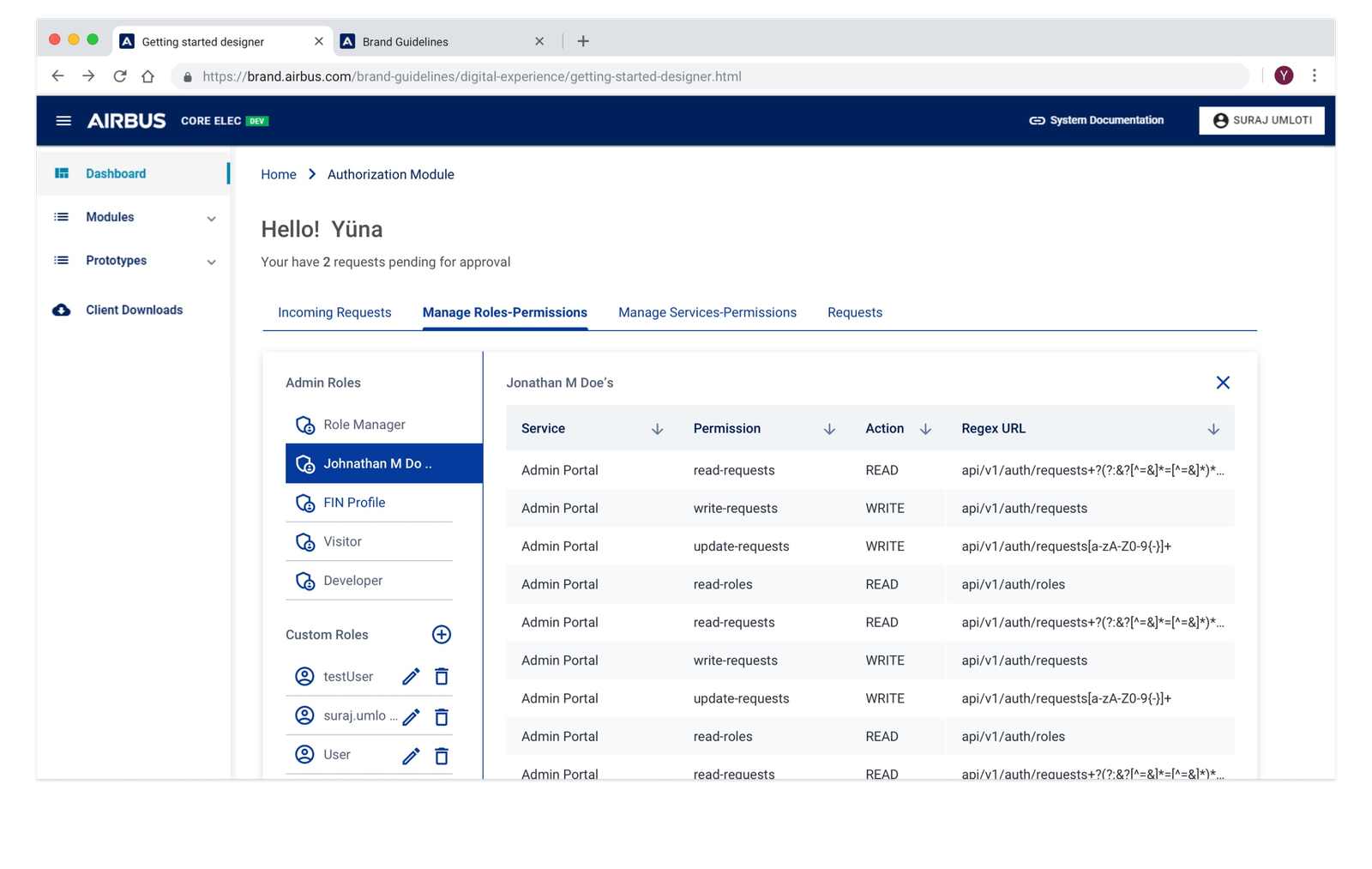Delete the testUser custom role

coord(442,677)
